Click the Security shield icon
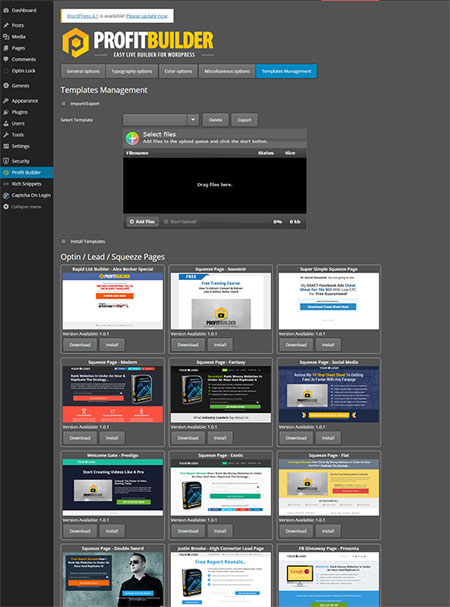This screenshot has width=450, height=607. click(x=6, y=161)
